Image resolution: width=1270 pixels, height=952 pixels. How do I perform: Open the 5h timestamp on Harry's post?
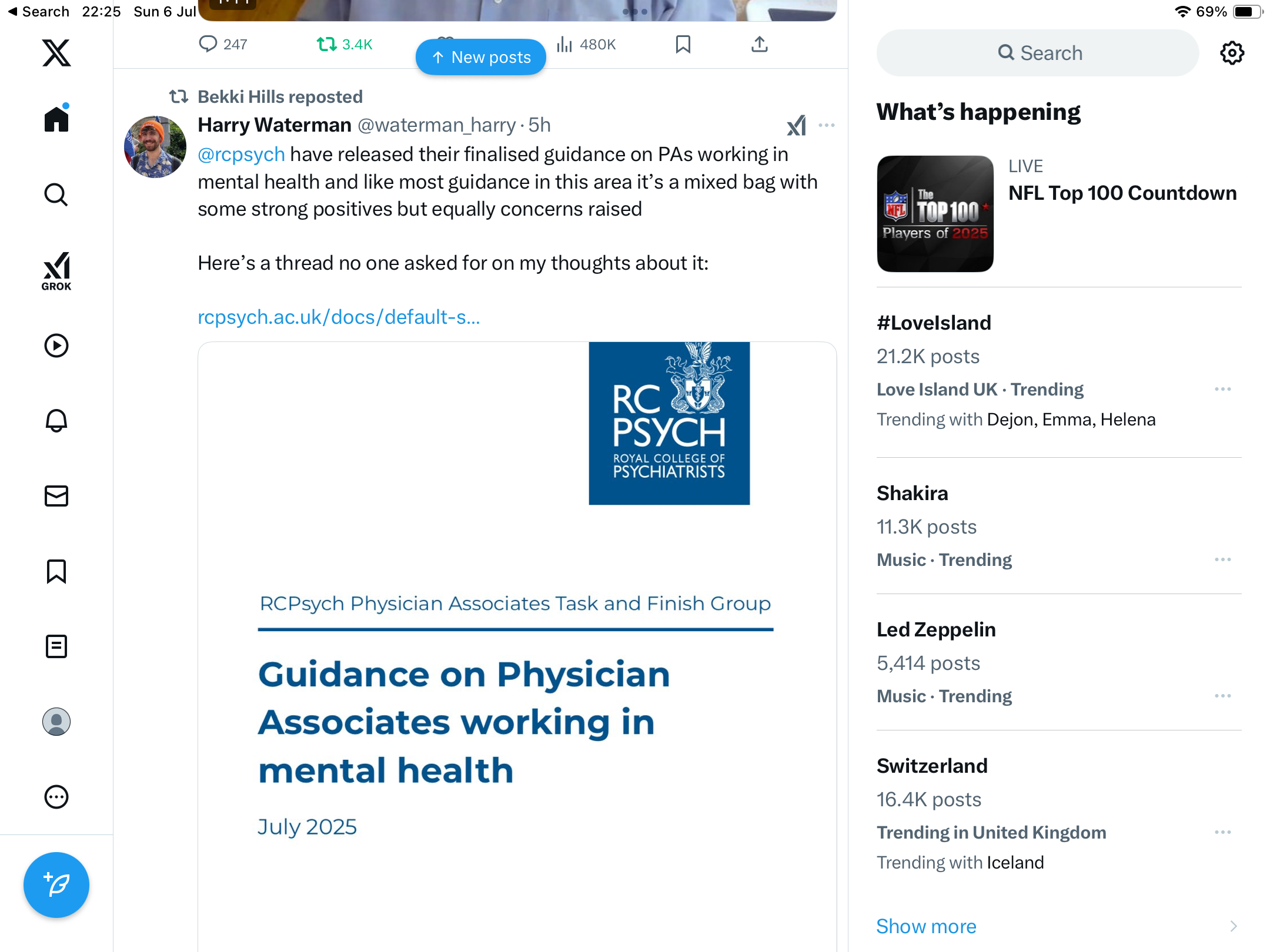pos(539,125)
